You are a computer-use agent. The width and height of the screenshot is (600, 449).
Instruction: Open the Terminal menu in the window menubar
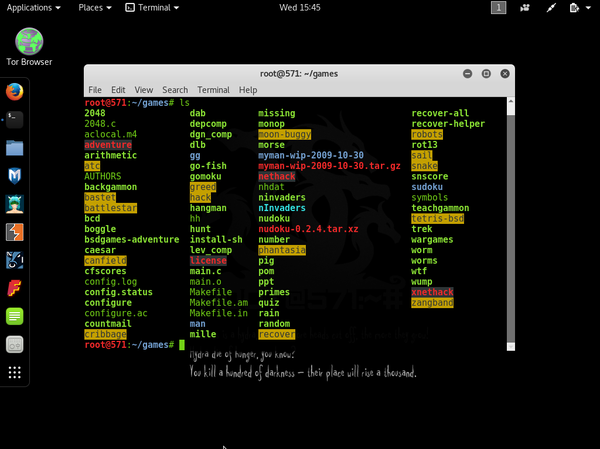point(213,90)
